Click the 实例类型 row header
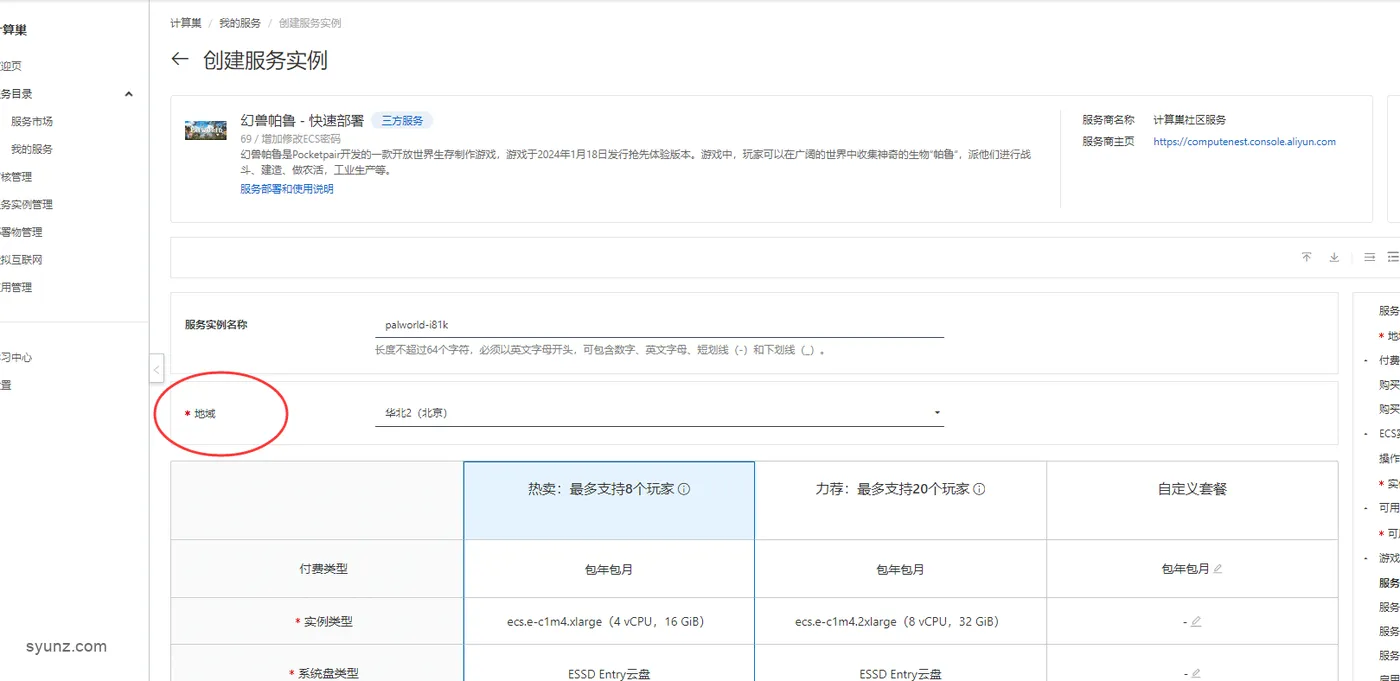 tap(328, 622)
